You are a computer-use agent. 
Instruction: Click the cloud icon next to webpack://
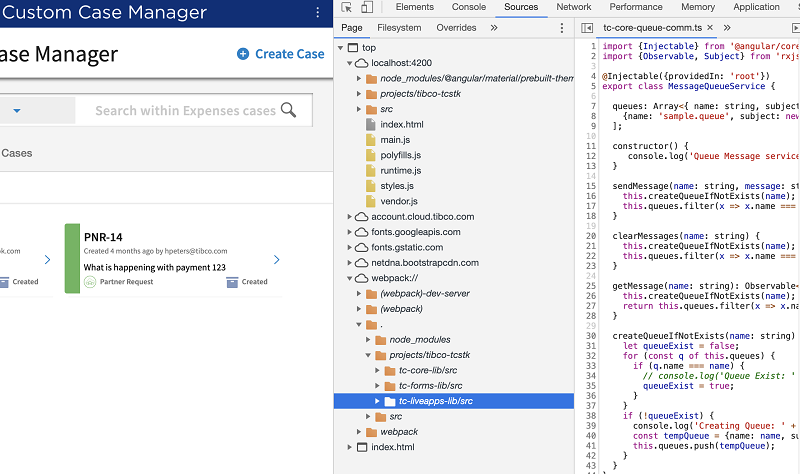tap(362, 279)
